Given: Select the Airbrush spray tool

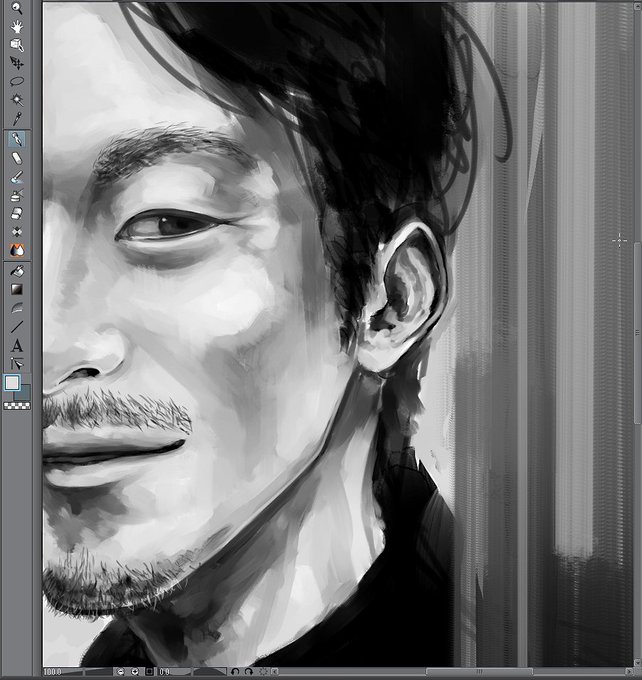Looking at the screenshot, I should pos(16,196).
